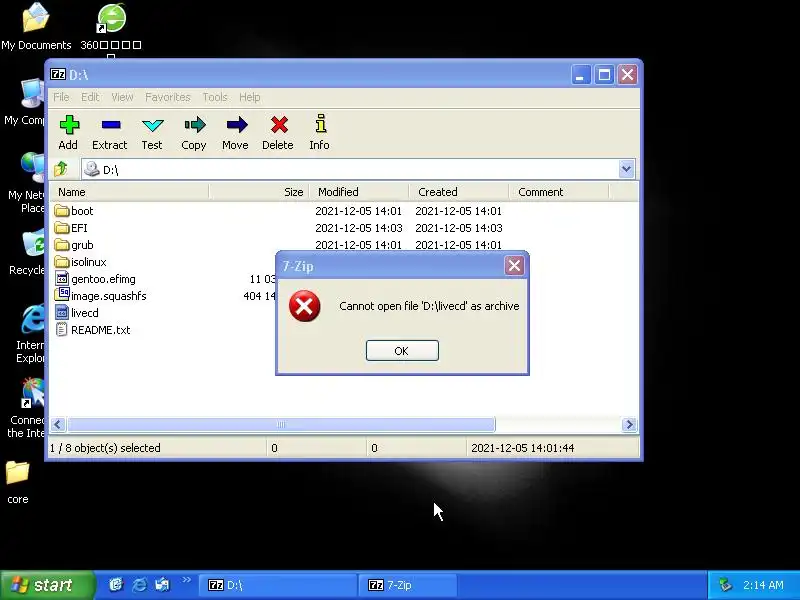Open the View menu
Image resolution: width=800 pixels, height=600 pixels.
(x=122, y=97)
